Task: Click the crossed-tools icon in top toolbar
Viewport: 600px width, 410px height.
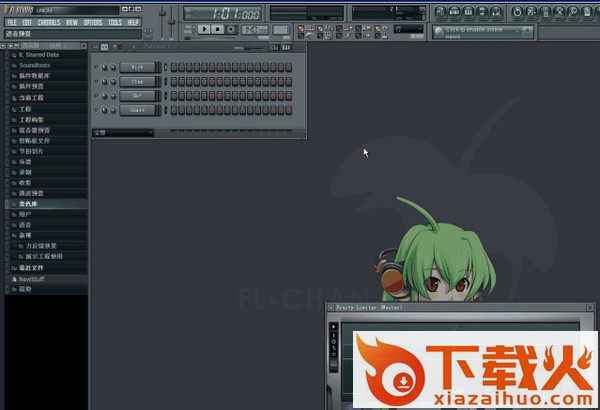Action: pyautogui.click(x=559, y=13)
